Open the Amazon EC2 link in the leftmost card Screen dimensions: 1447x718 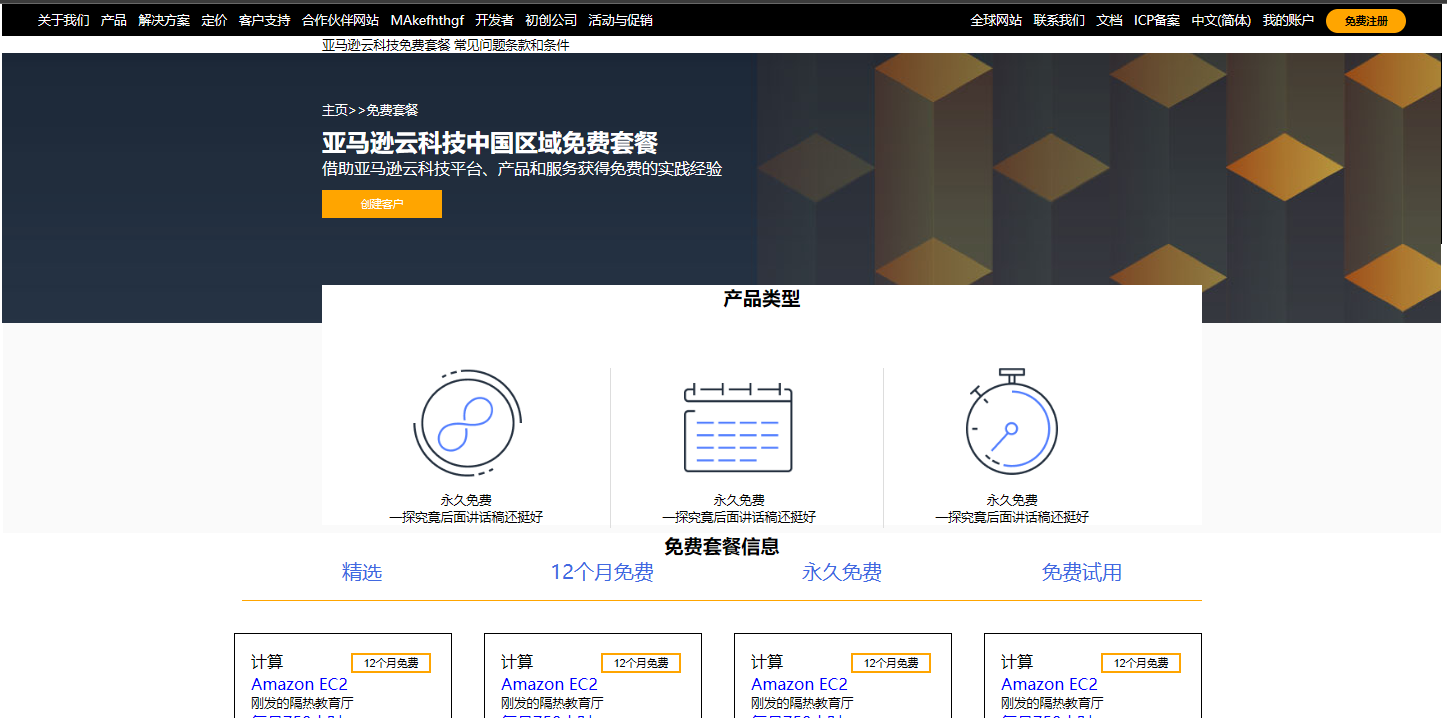(x=299, y=684)
